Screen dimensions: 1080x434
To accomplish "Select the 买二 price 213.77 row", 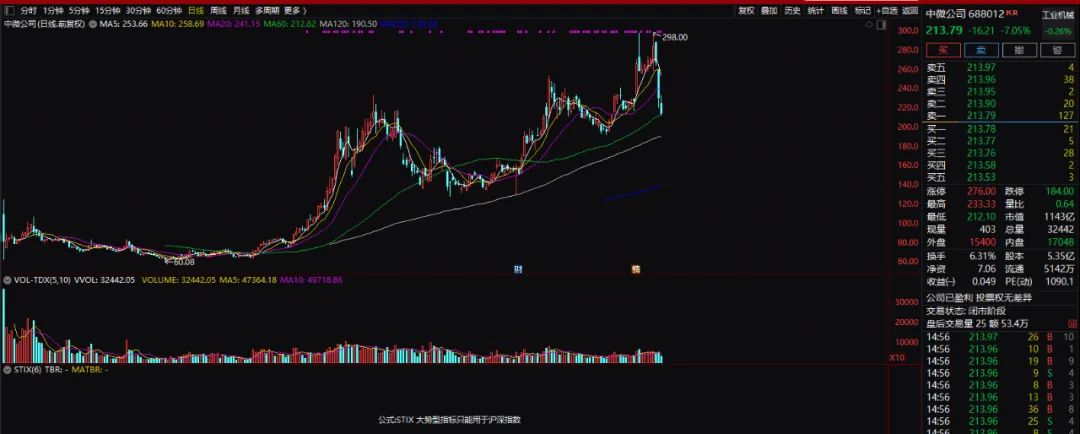I will pos(999,141).
